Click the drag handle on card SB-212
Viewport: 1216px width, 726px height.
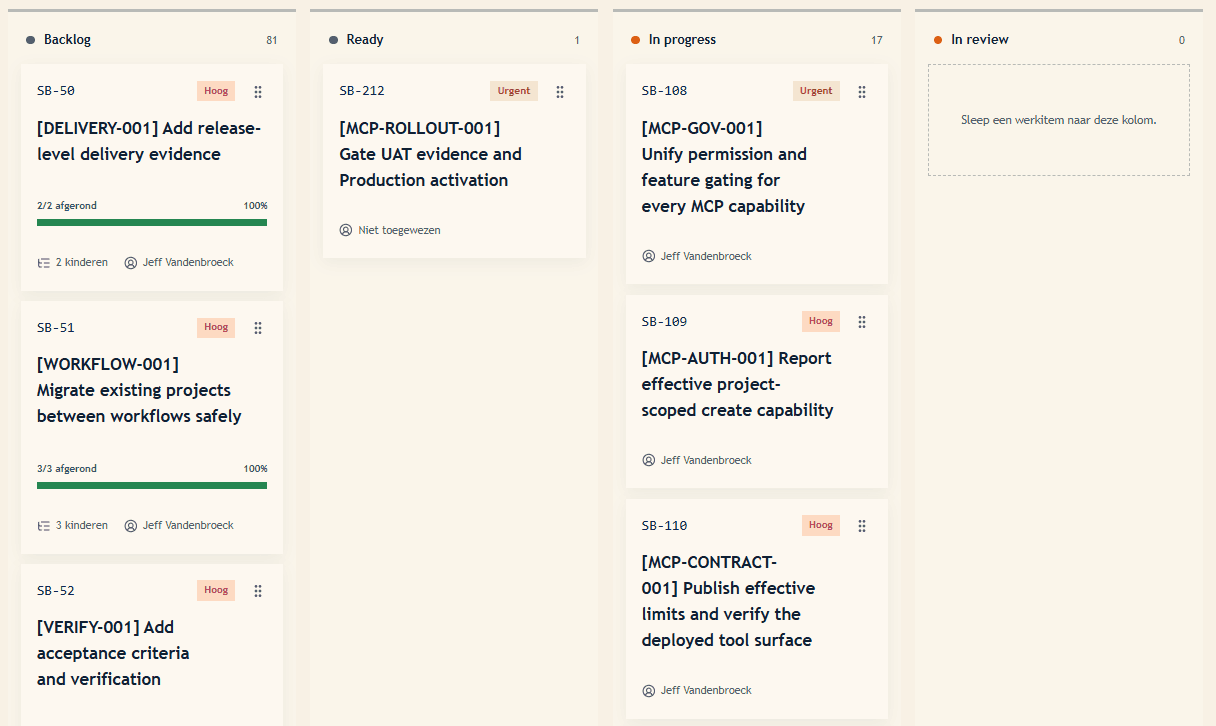[x=560, y=91]
